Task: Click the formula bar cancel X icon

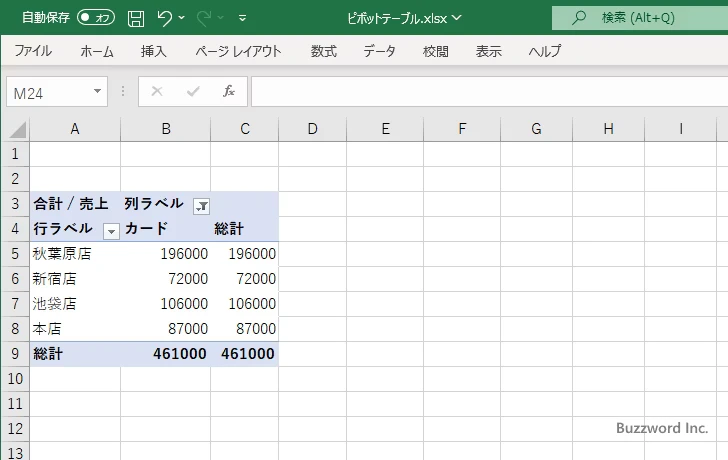Action: point(156,91)
